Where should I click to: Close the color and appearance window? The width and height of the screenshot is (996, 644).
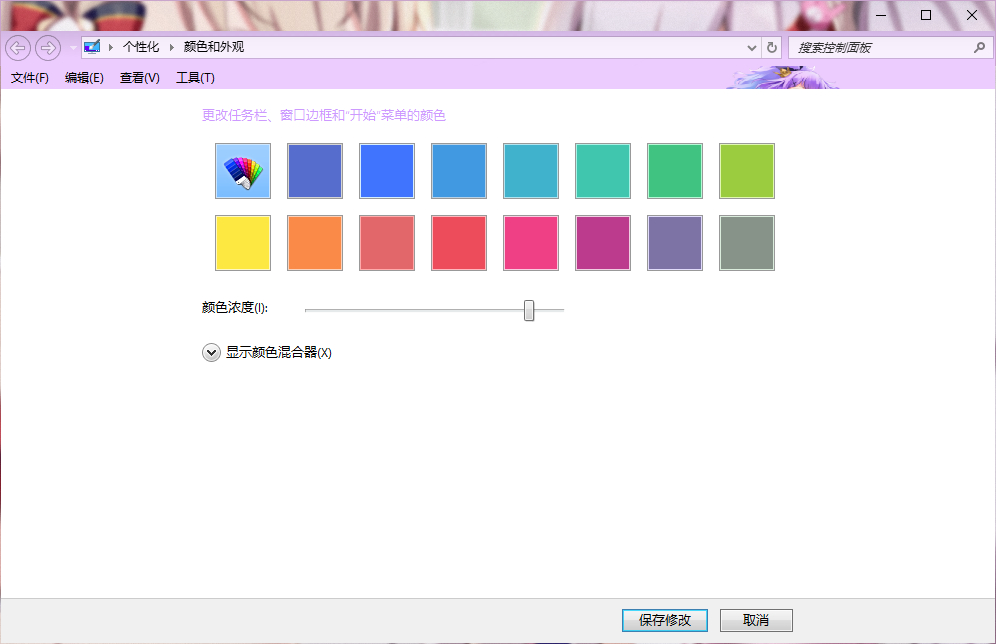972,15
